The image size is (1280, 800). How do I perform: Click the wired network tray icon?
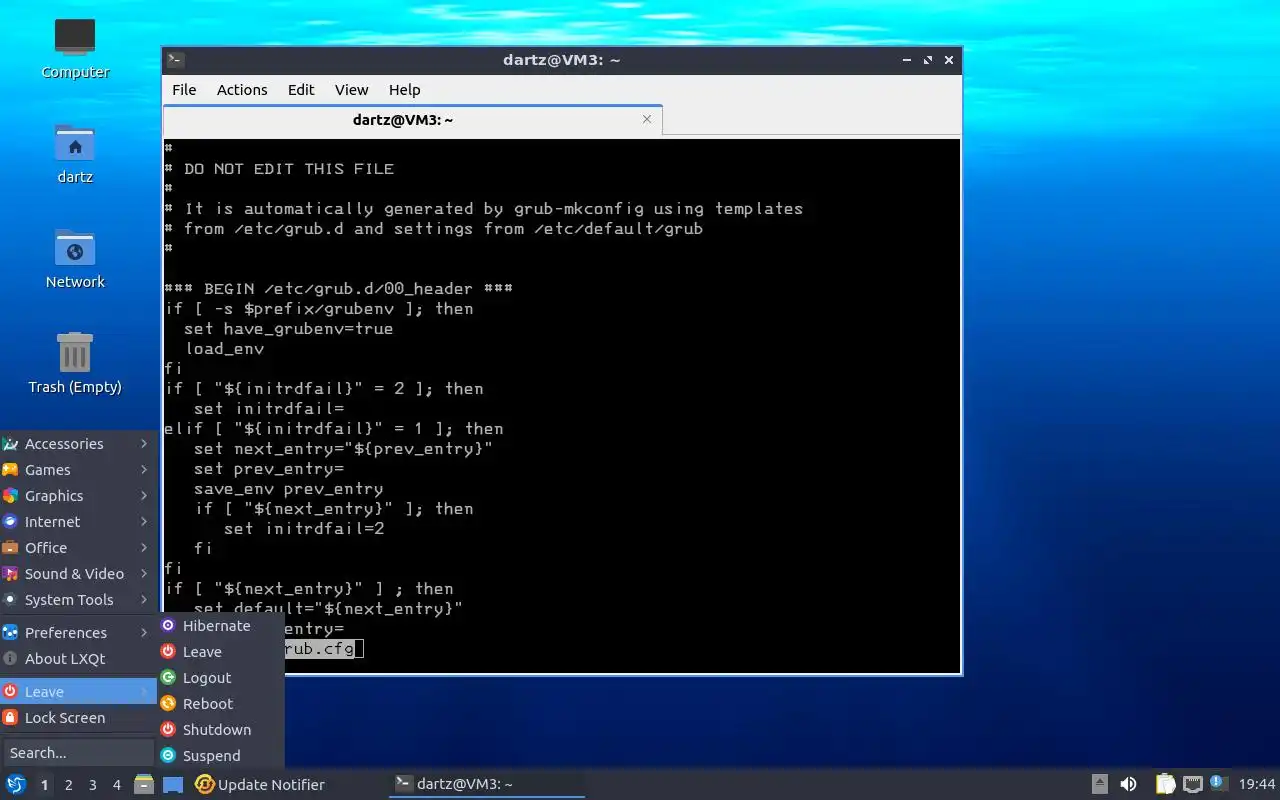click(x=1192, y=784)
